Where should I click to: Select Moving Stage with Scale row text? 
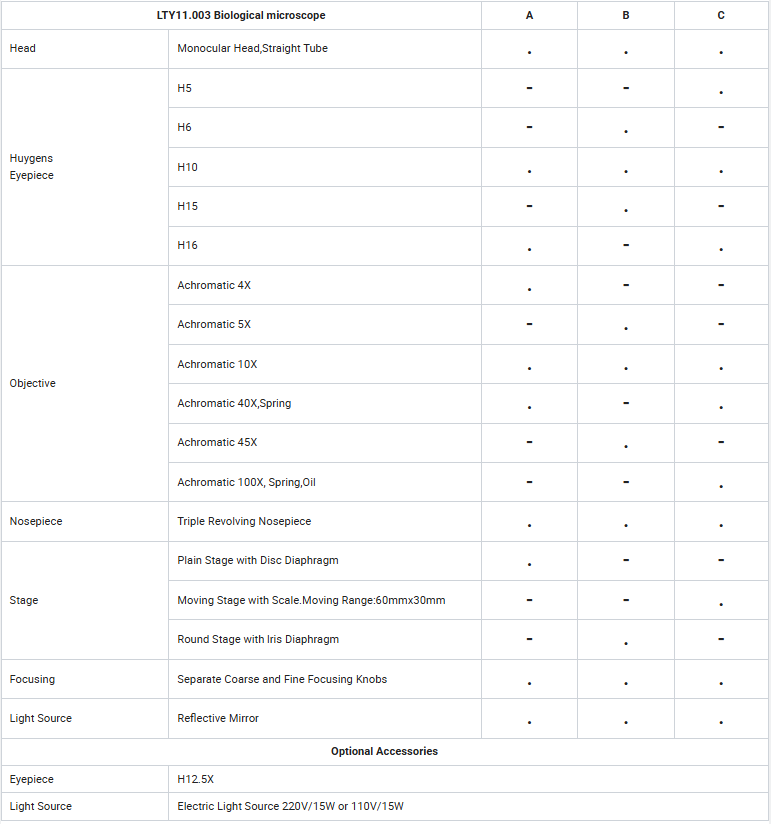(x=311, y=600)
